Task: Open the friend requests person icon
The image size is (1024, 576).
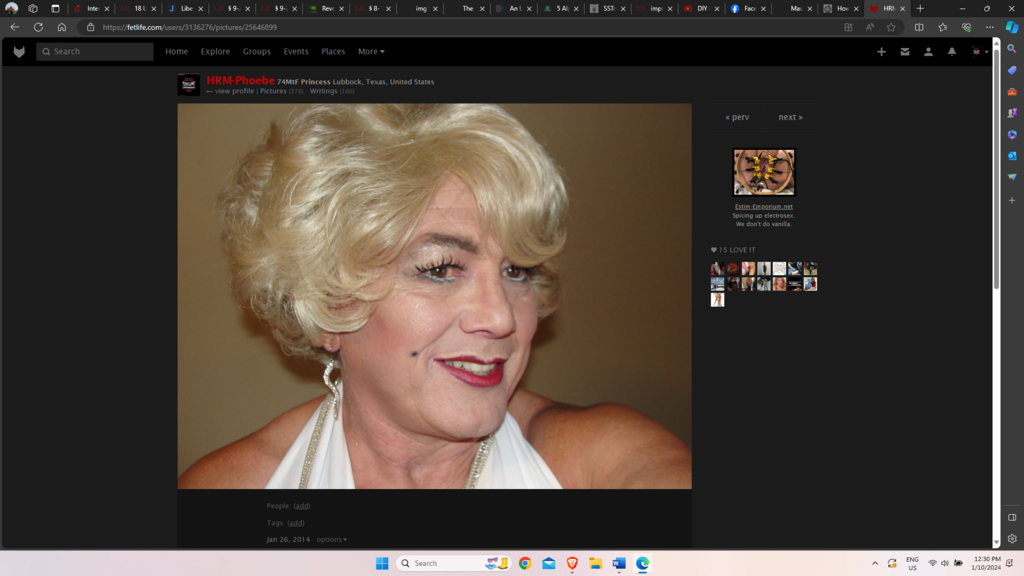Action: [x=928, y=52]
